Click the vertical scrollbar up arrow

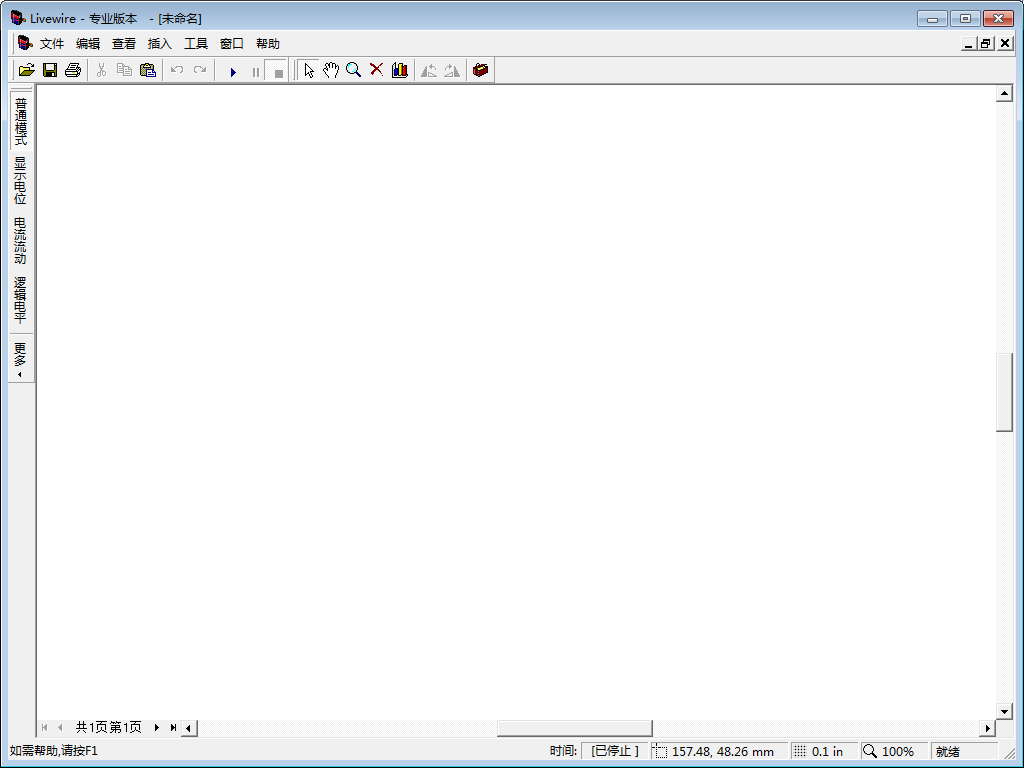point(1004,93)
